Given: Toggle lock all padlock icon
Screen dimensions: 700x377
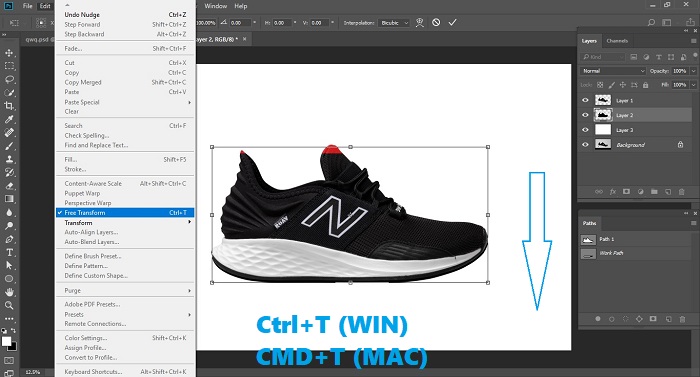Looking at the screenshot, I should [645, 85].
